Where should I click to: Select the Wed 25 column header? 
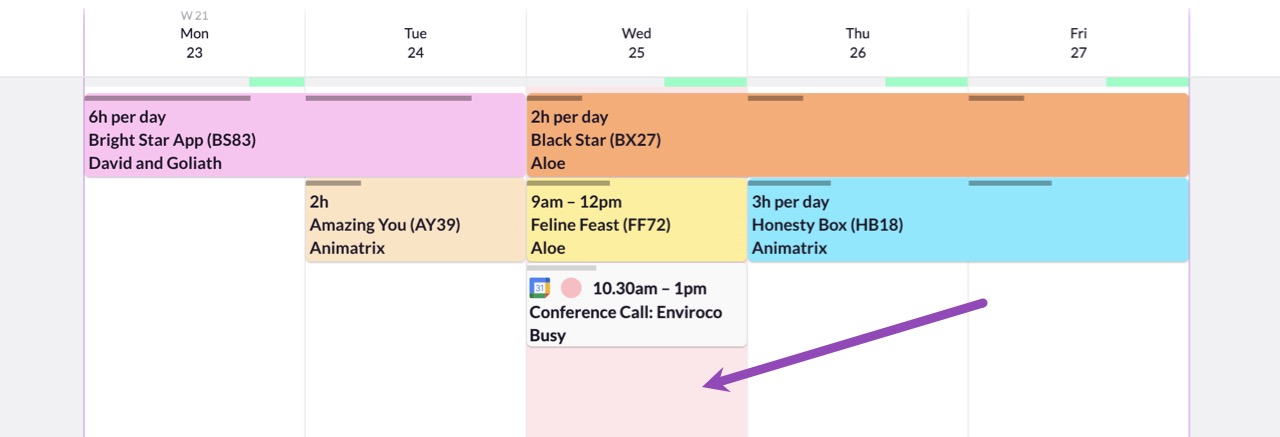(x=636, y=43)
